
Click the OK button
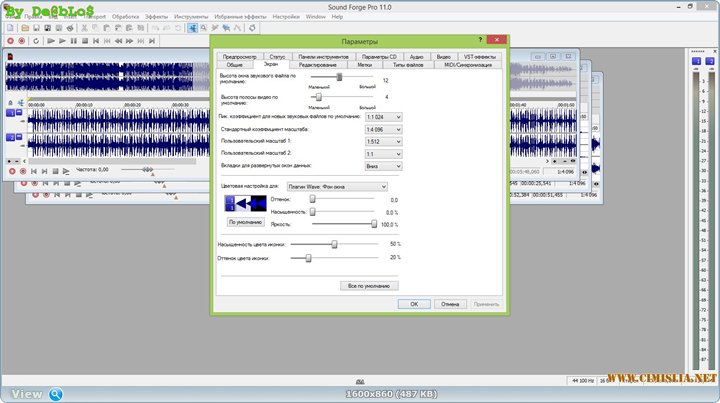click(x=413, y=303)
